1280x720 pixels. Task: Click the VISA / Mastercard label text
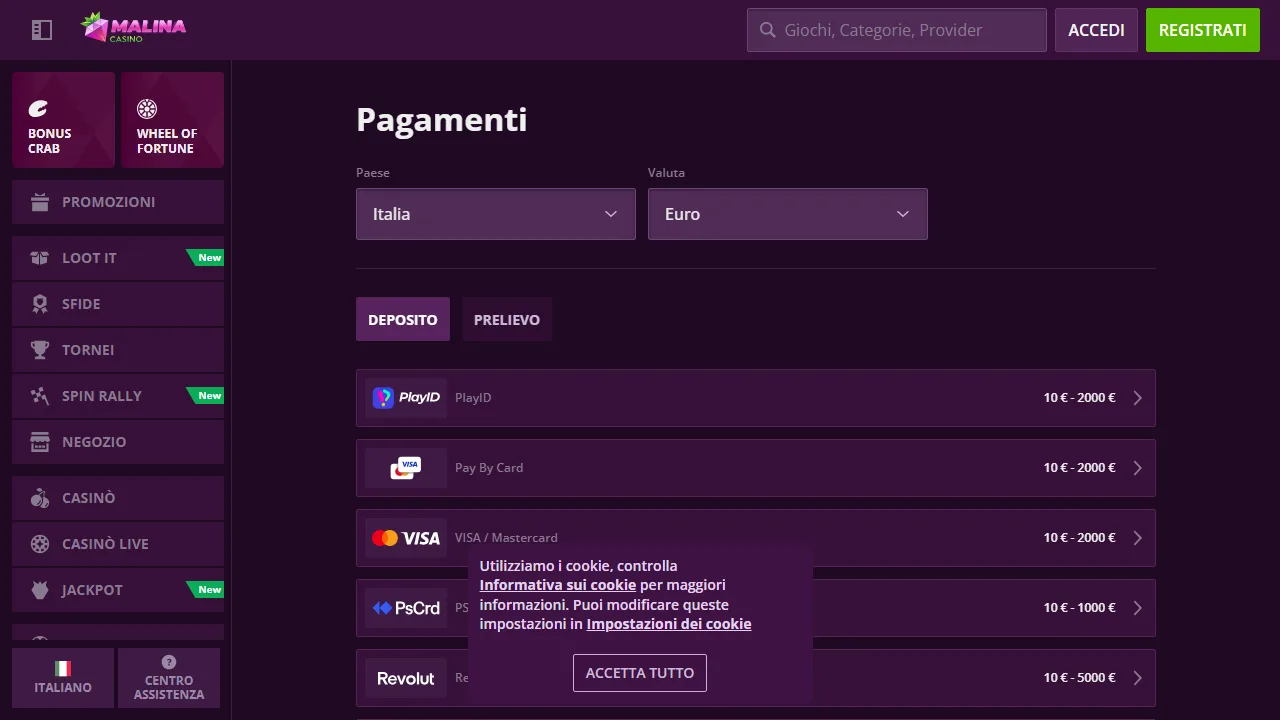pyautogui.click(x=506, y=538)
